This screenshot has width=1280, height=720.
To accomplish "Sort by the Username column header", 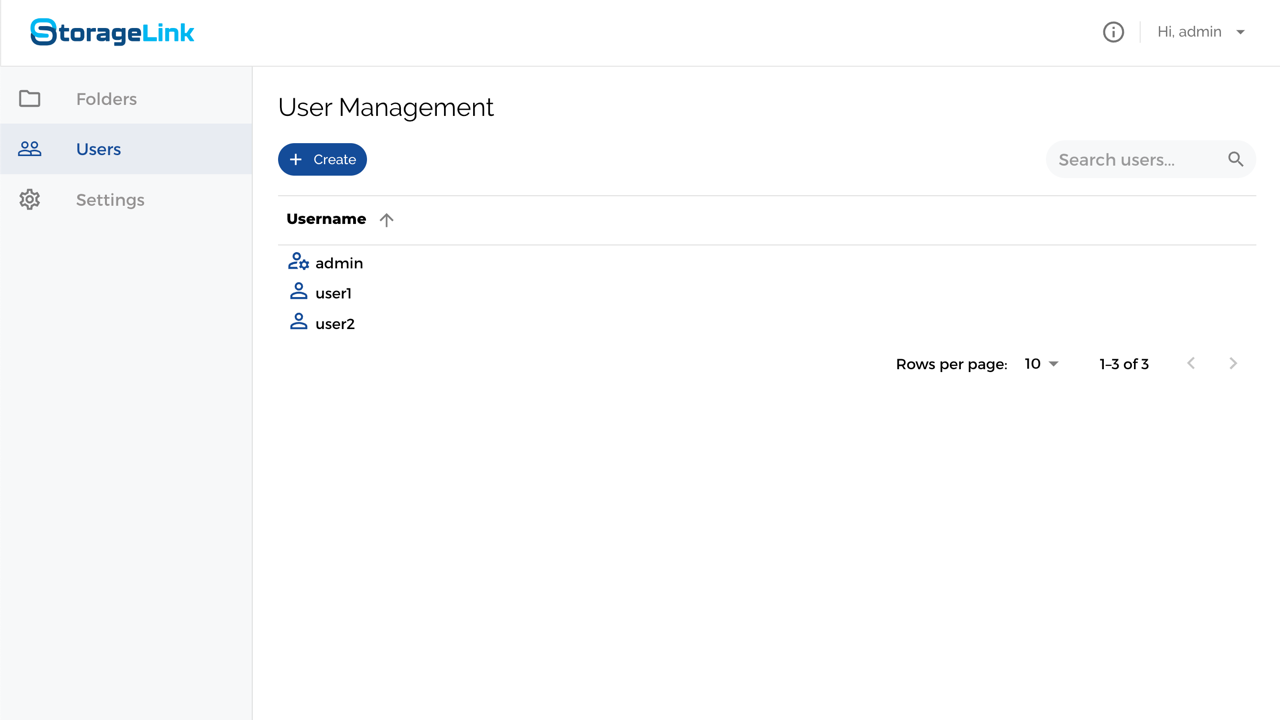I will point(326,219).
